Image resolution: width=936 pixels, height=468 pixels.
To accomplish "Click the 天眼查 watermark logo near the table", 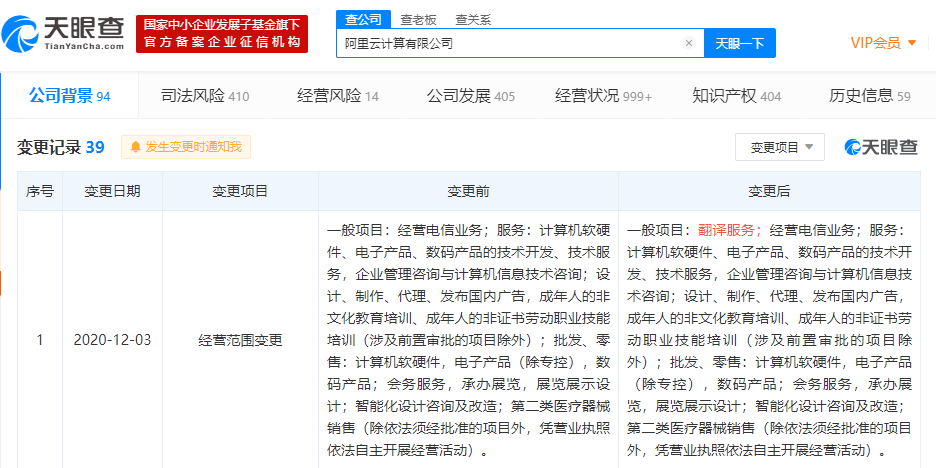I will 880,147.
